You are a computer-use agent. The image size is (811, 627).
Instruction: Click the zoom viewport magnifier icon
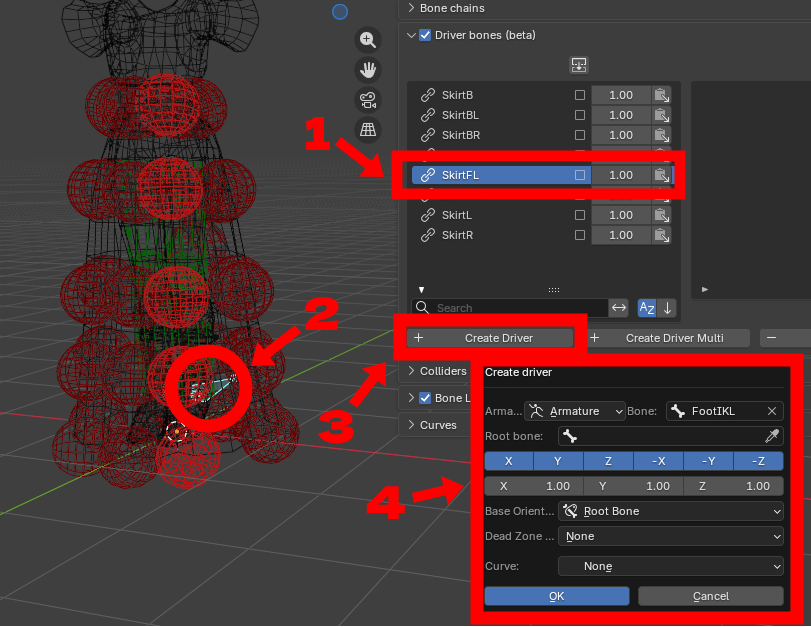368,40
